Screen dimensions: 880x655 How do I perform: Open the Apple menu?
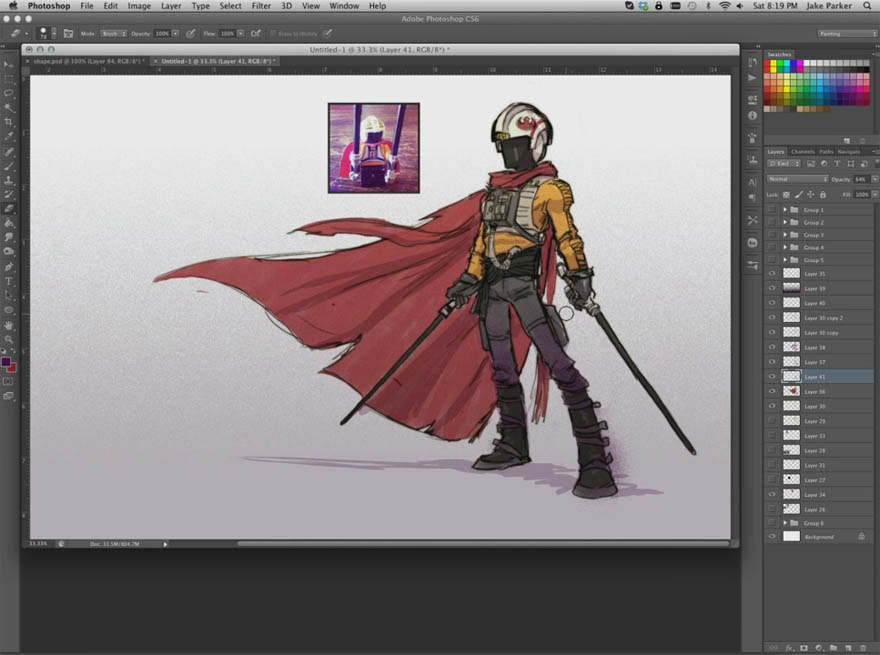click(x=13, y=6)
